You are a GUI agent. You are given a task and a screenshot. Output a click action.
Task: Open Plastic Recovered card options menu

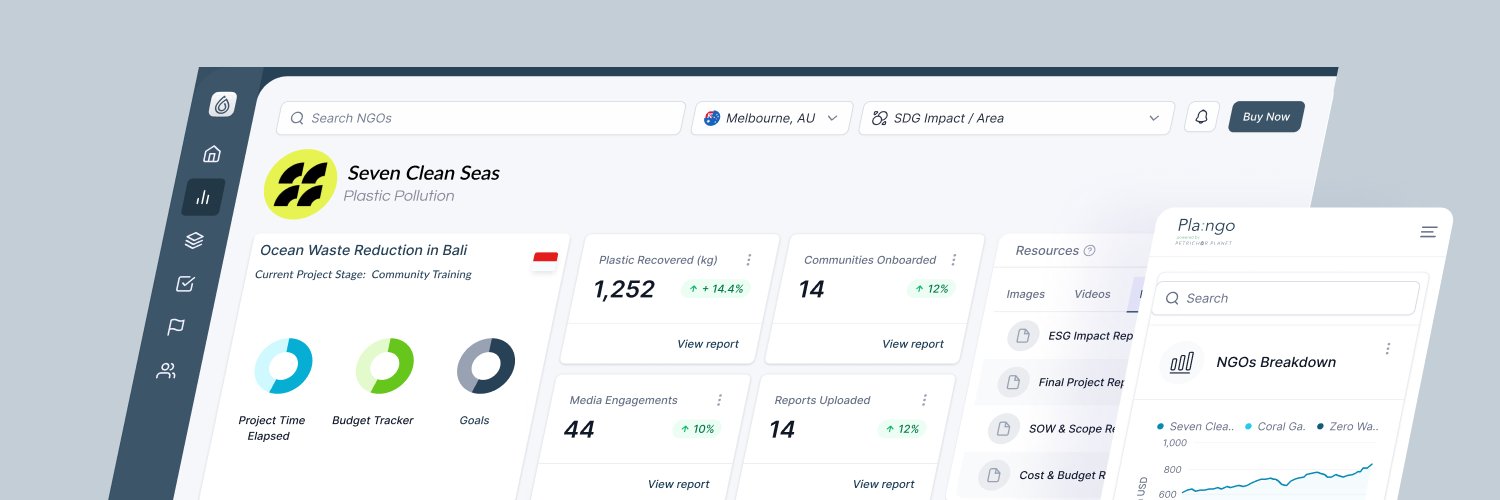[x=748, y=260]
